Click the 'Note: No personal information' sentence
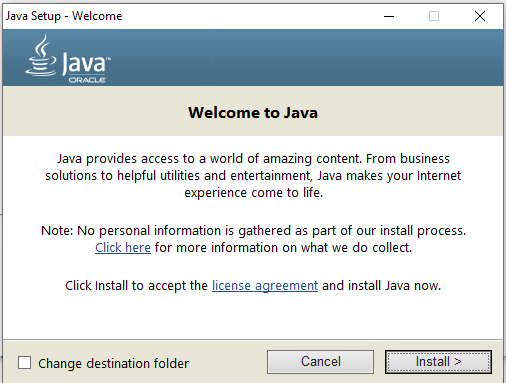 pos(253,231)
